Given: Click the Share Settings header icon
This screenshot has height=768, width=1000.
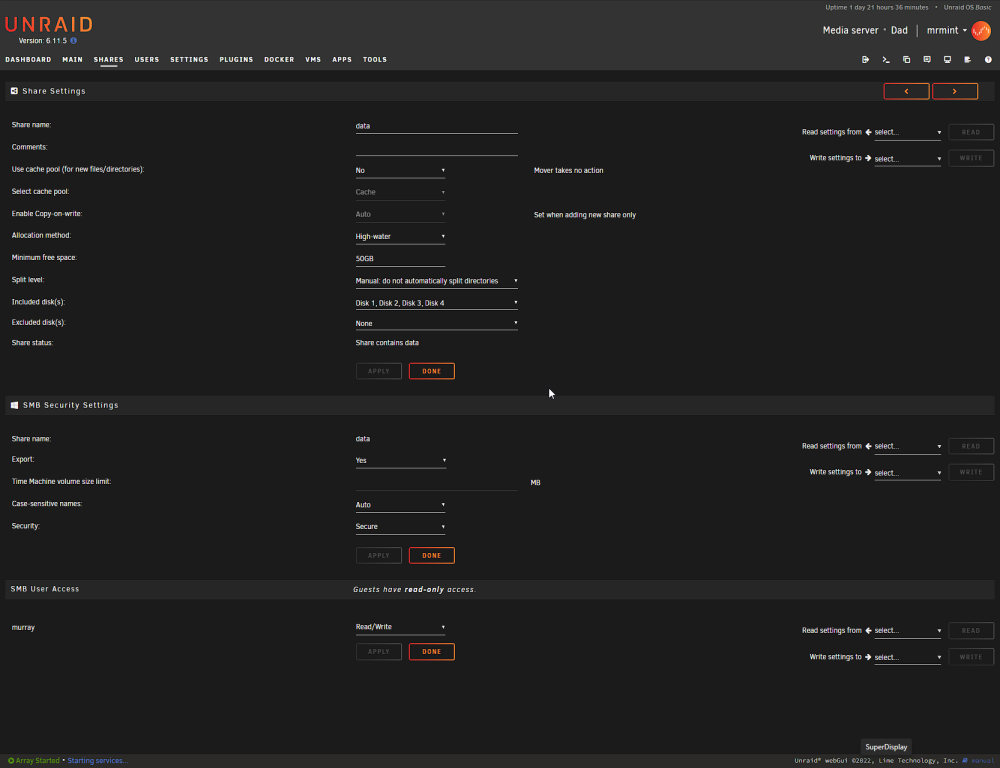Looking at the screenshot, I should [x=14, y=91].
